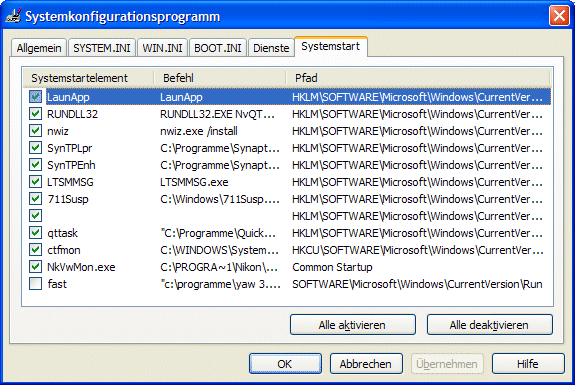Disable the SynTPEnh startup checkbox
This screenshot has height=385, width=575.
pyautogui.click(x=36, y=165)
